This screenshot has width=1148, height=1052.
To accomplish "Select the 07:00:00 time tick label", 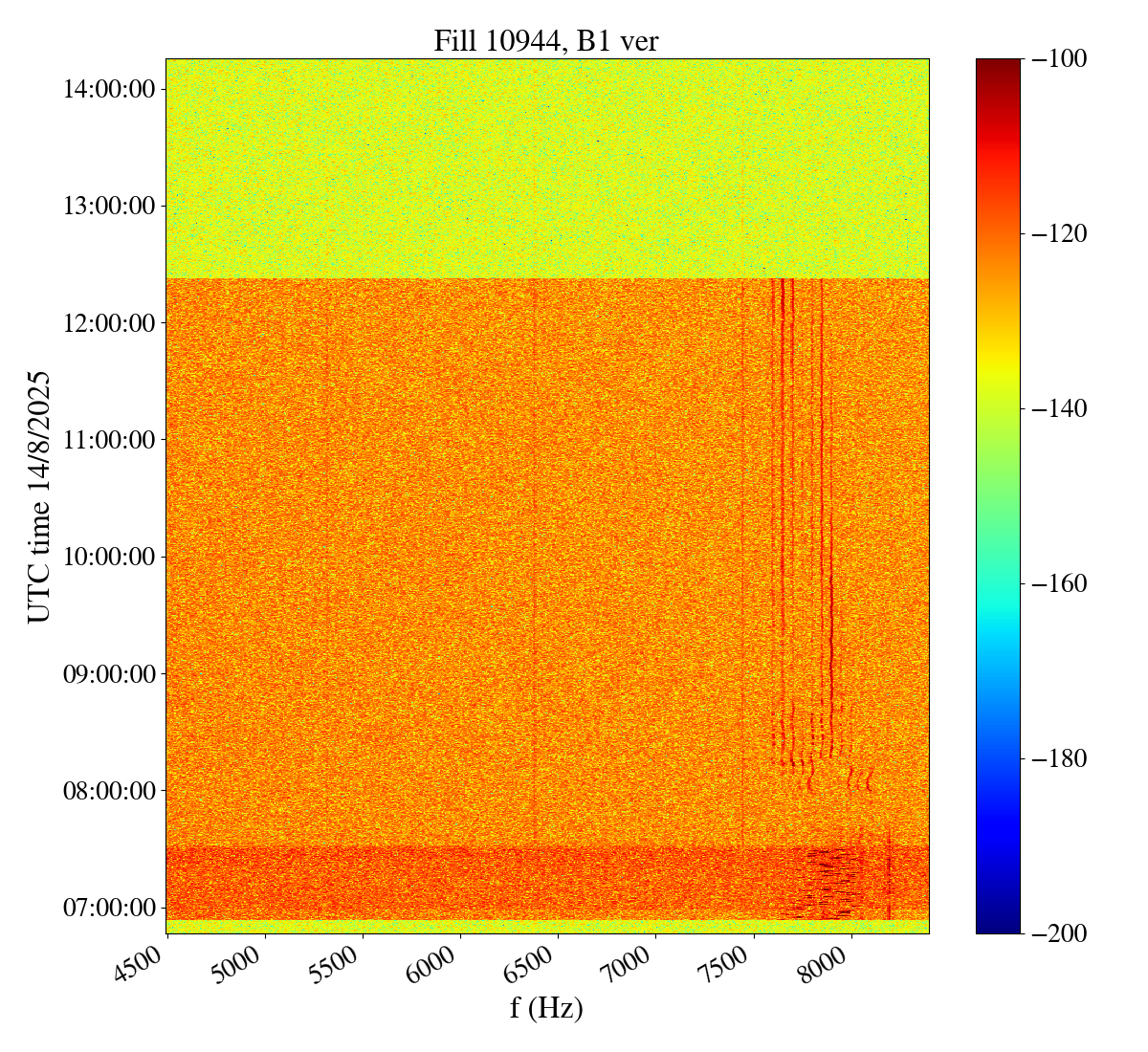I will coord(109,908).
